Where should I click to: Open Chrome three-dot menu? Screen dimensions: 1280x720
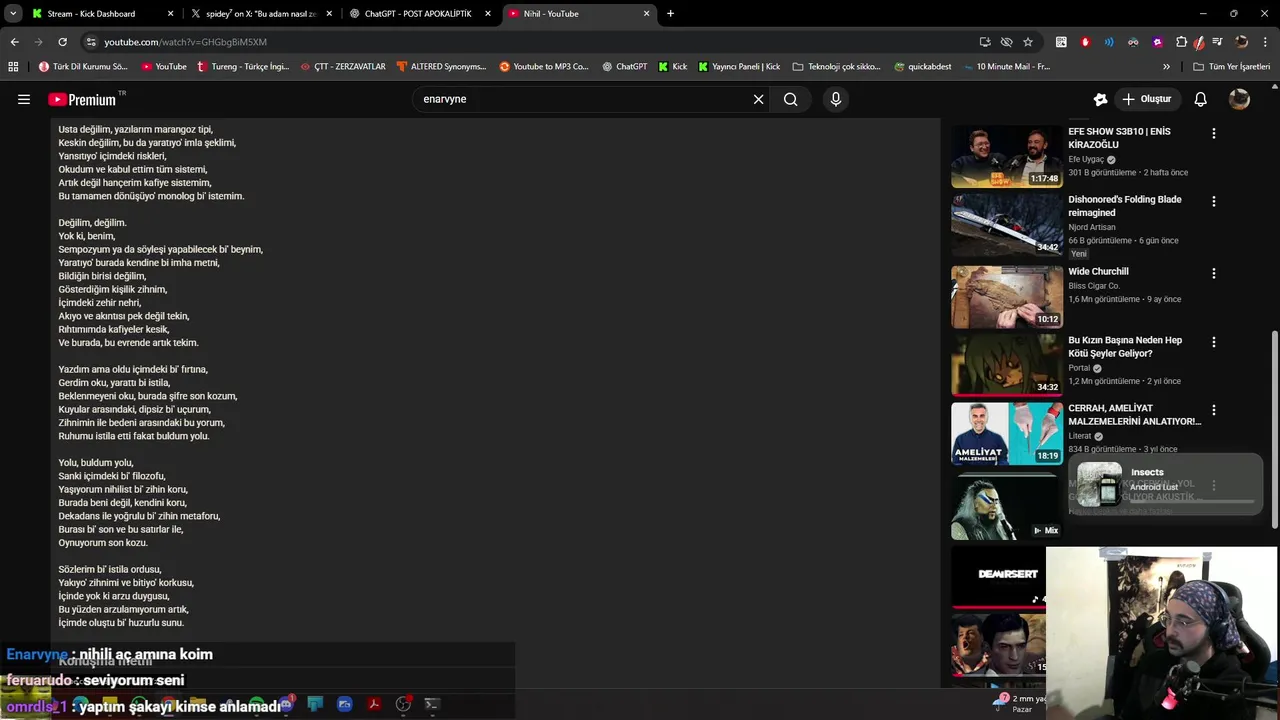(1265, 42)
